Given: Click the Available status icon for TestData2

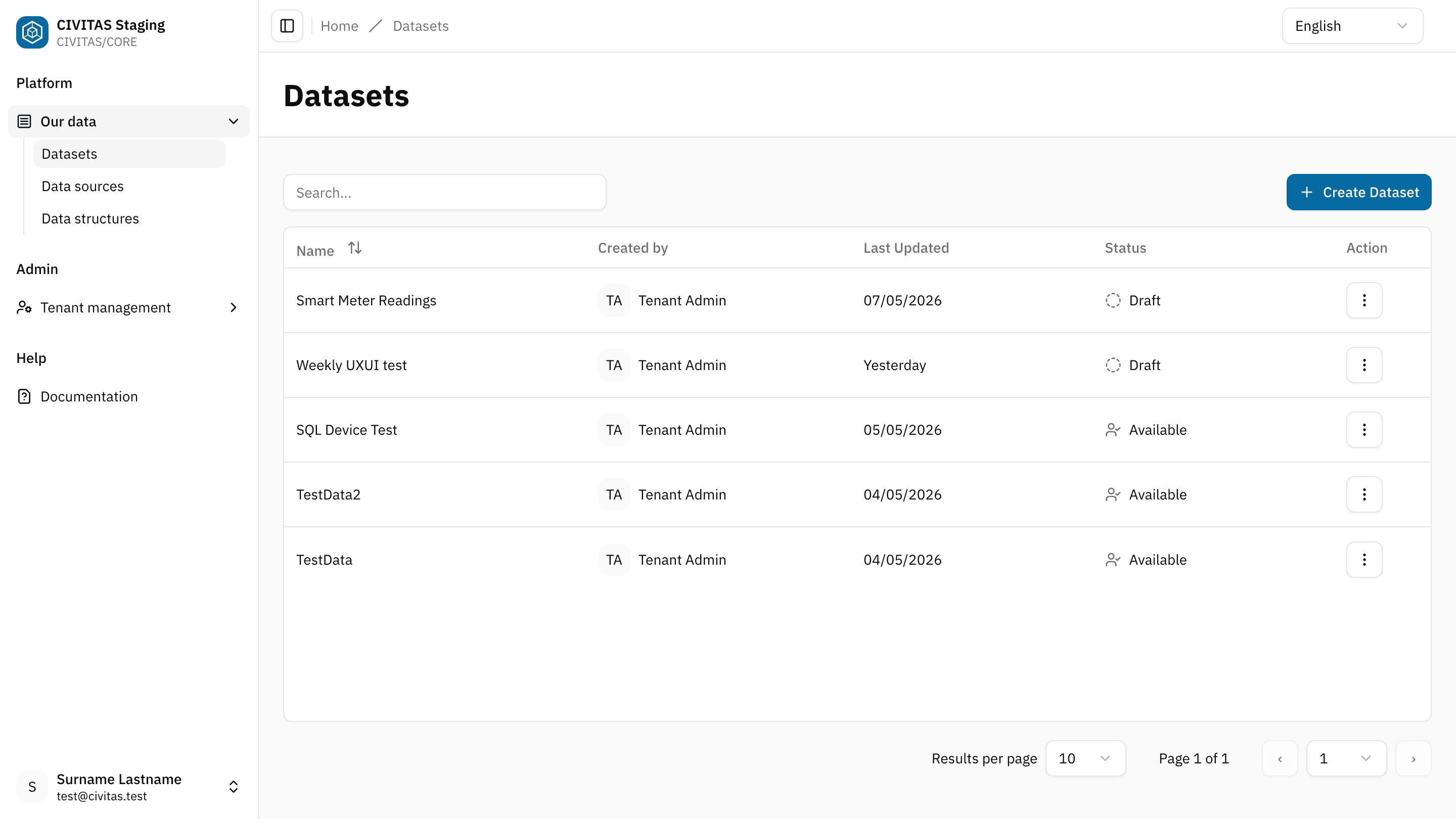Looking at the screenshot, I should coord(1113,494).
